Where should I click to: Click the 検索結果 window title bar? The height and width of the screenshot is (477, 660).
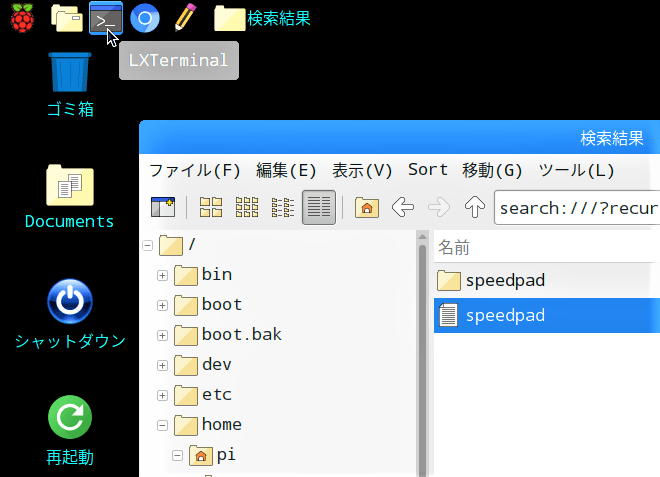pos(399,138)
